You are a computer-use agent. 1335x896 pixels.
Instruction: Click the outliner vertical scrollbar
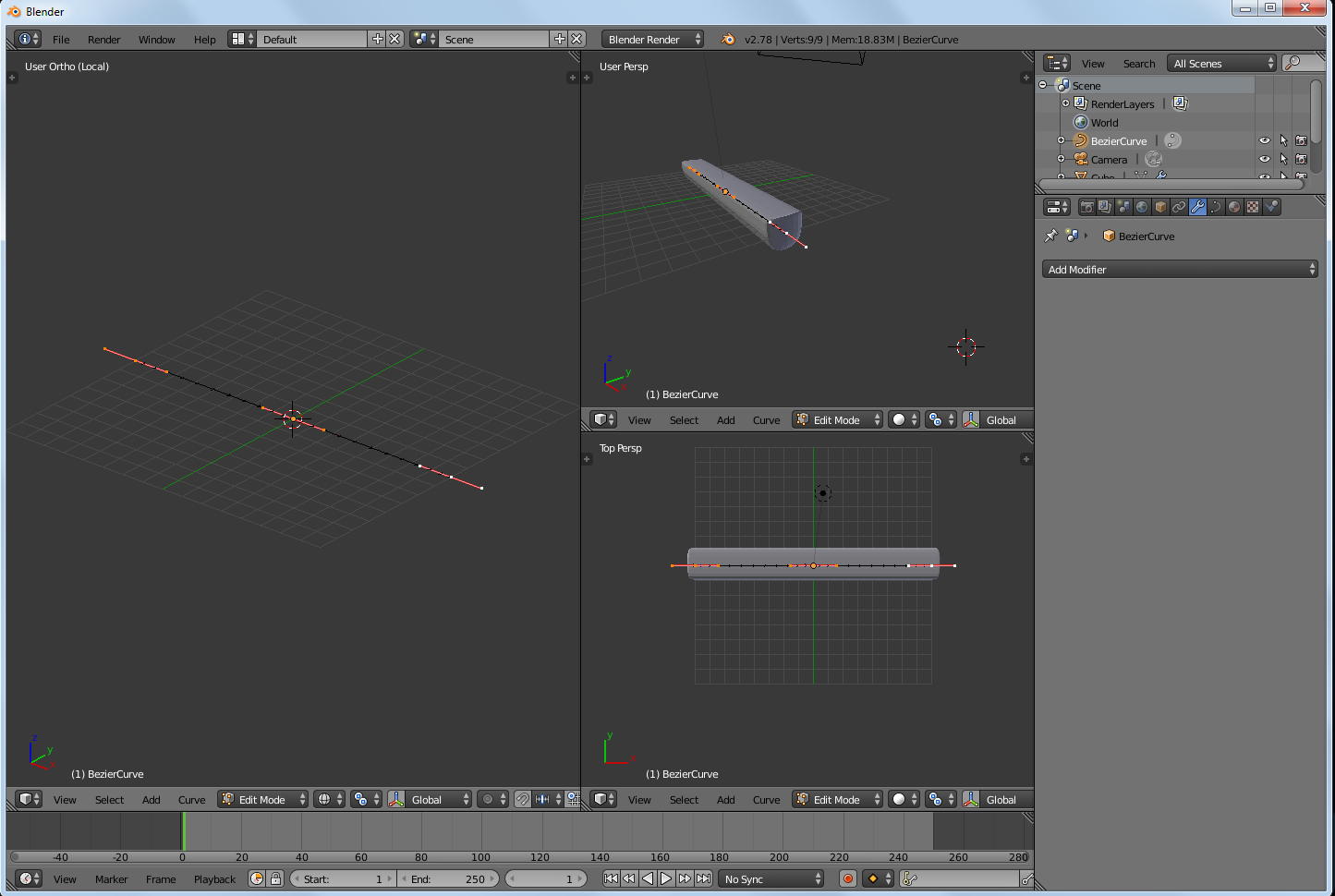click(x=1317, y=111)
